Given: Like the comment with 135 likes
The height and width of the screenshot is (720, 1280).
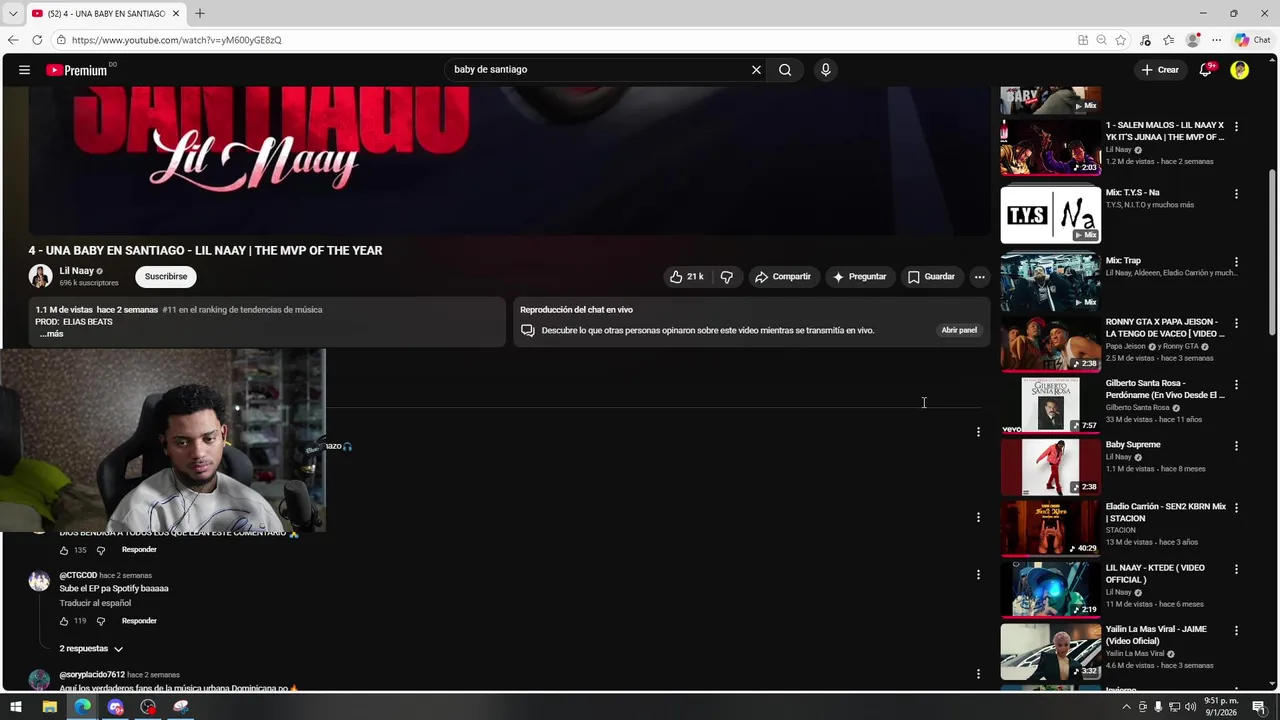Looking at the screenshot, I should (64, 550).
